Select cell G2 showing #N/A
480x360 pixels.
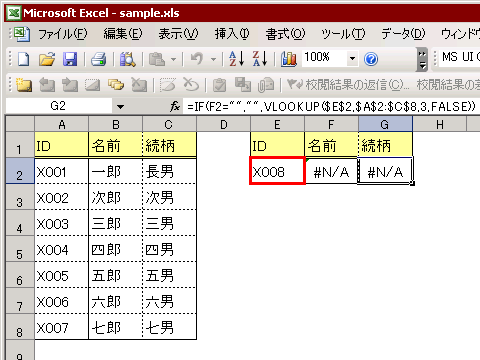pyautogui.click(x=385, y=170)
